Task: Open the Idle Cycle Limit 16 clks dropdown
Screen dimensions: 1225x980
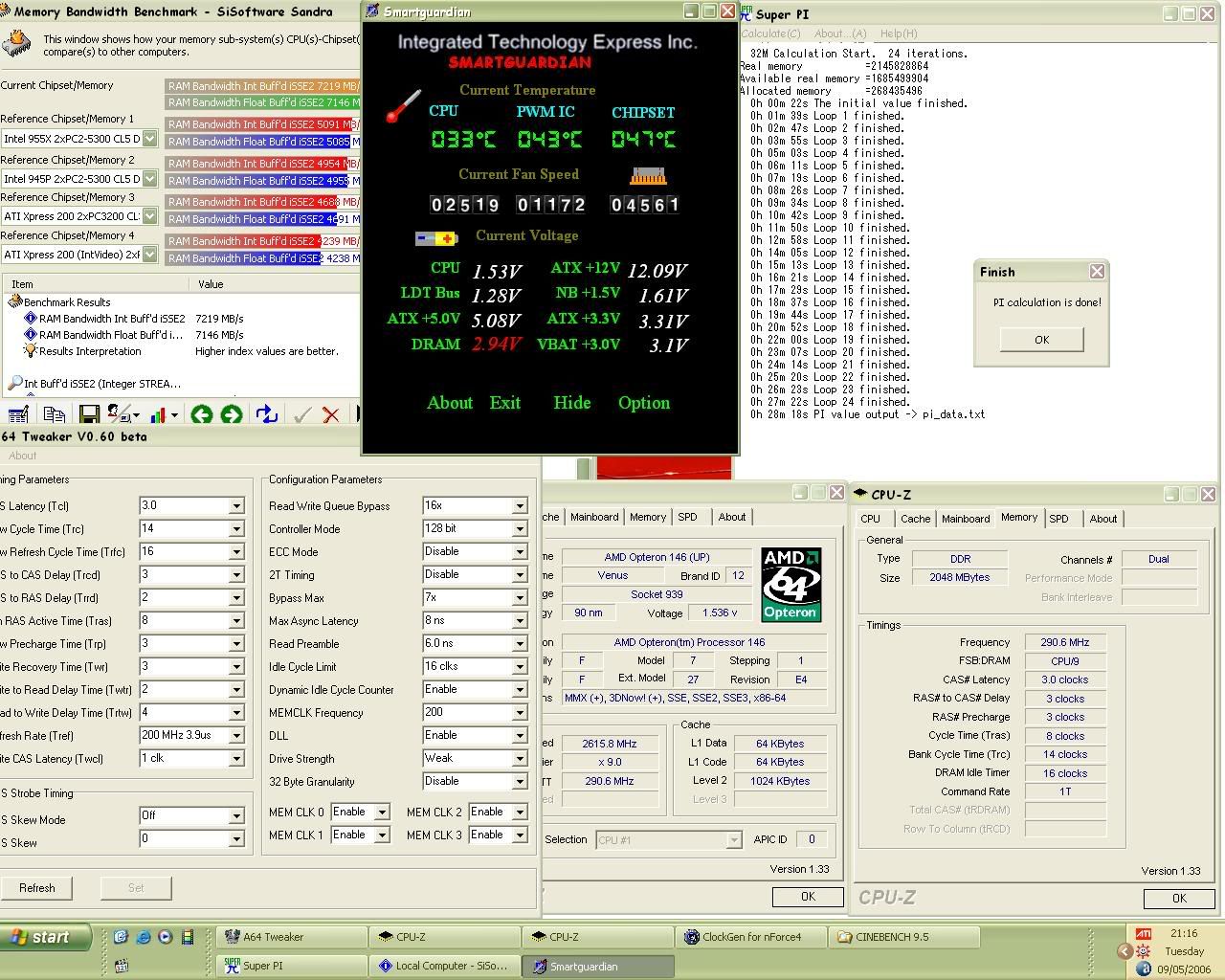Action: 520,666
